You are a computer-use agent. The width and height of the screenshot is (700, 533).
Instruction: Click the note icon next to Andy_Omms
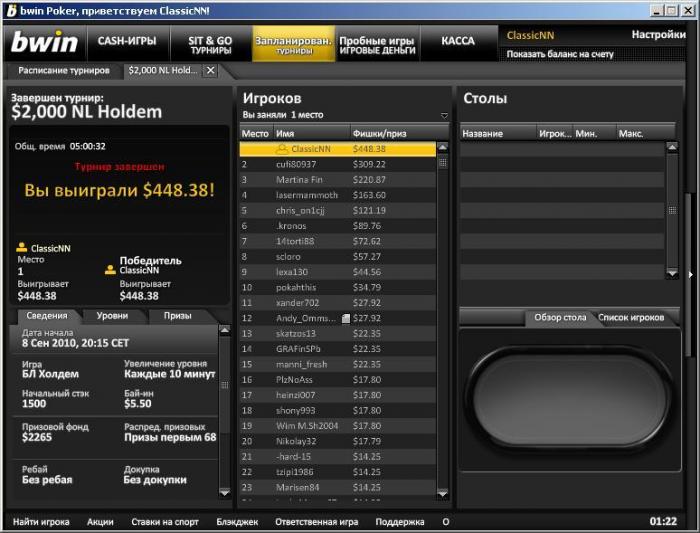(346, 318)
